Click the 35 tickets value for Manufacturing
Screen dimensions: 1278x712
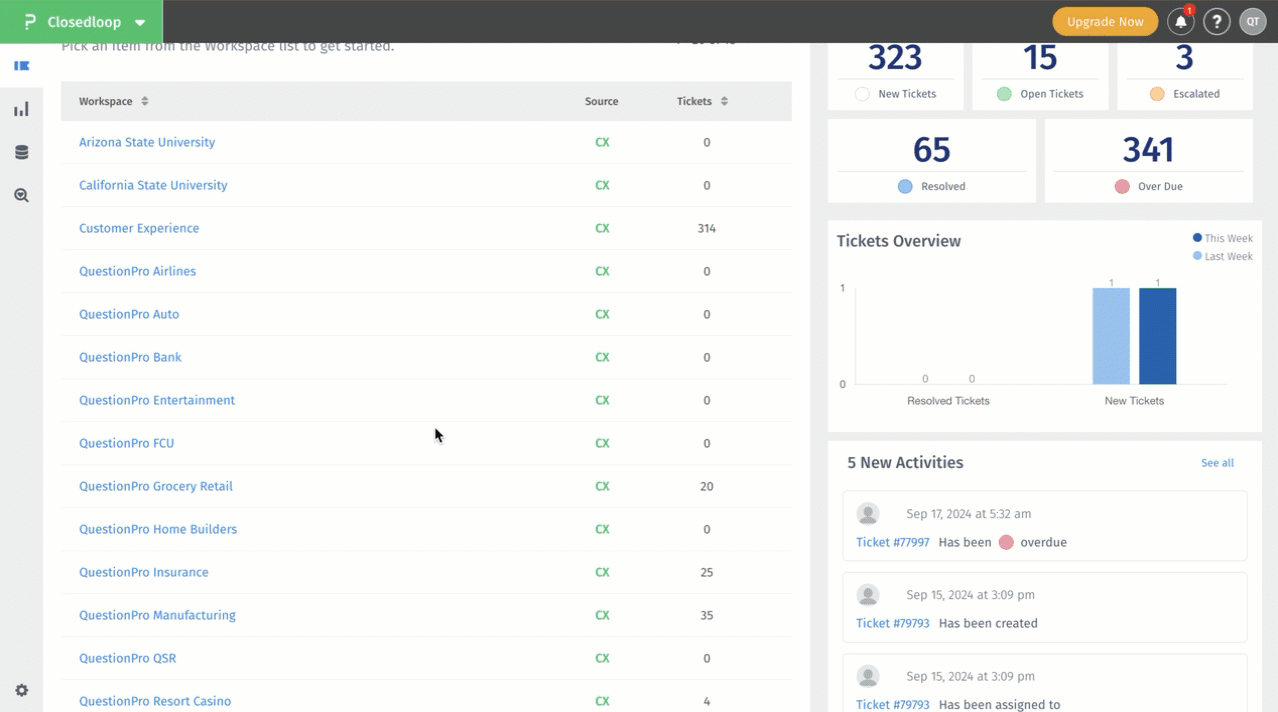pyautogui.click(x=706, y=615)
